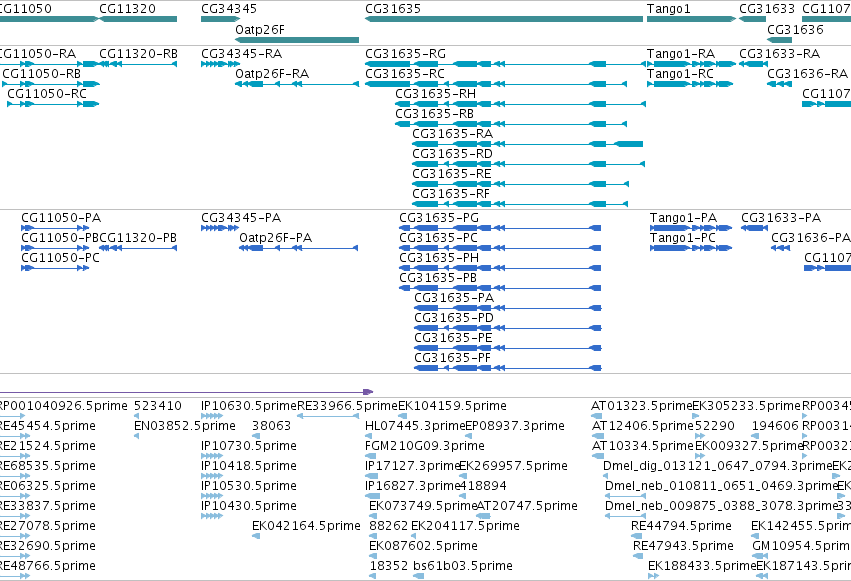Select EST label 418894
851x581 pixels.
(x=483, y=486)
